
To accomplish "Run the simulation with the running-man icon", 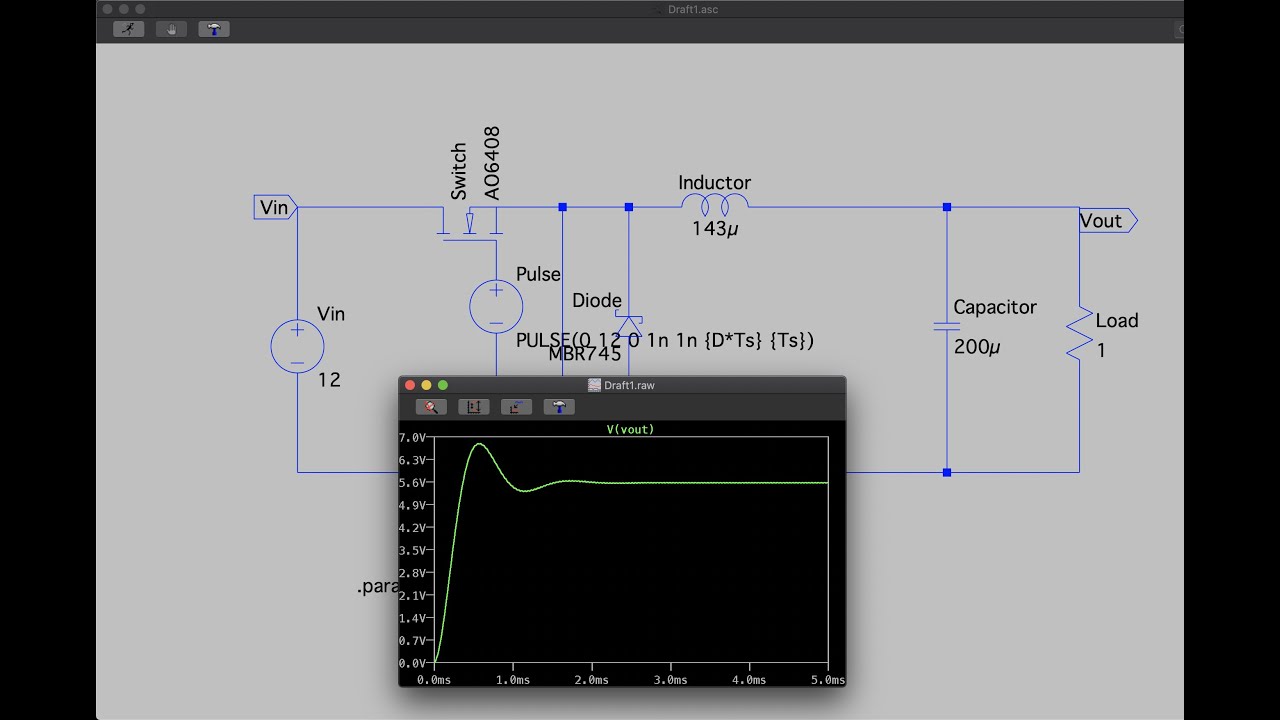I will pos(128,29).
